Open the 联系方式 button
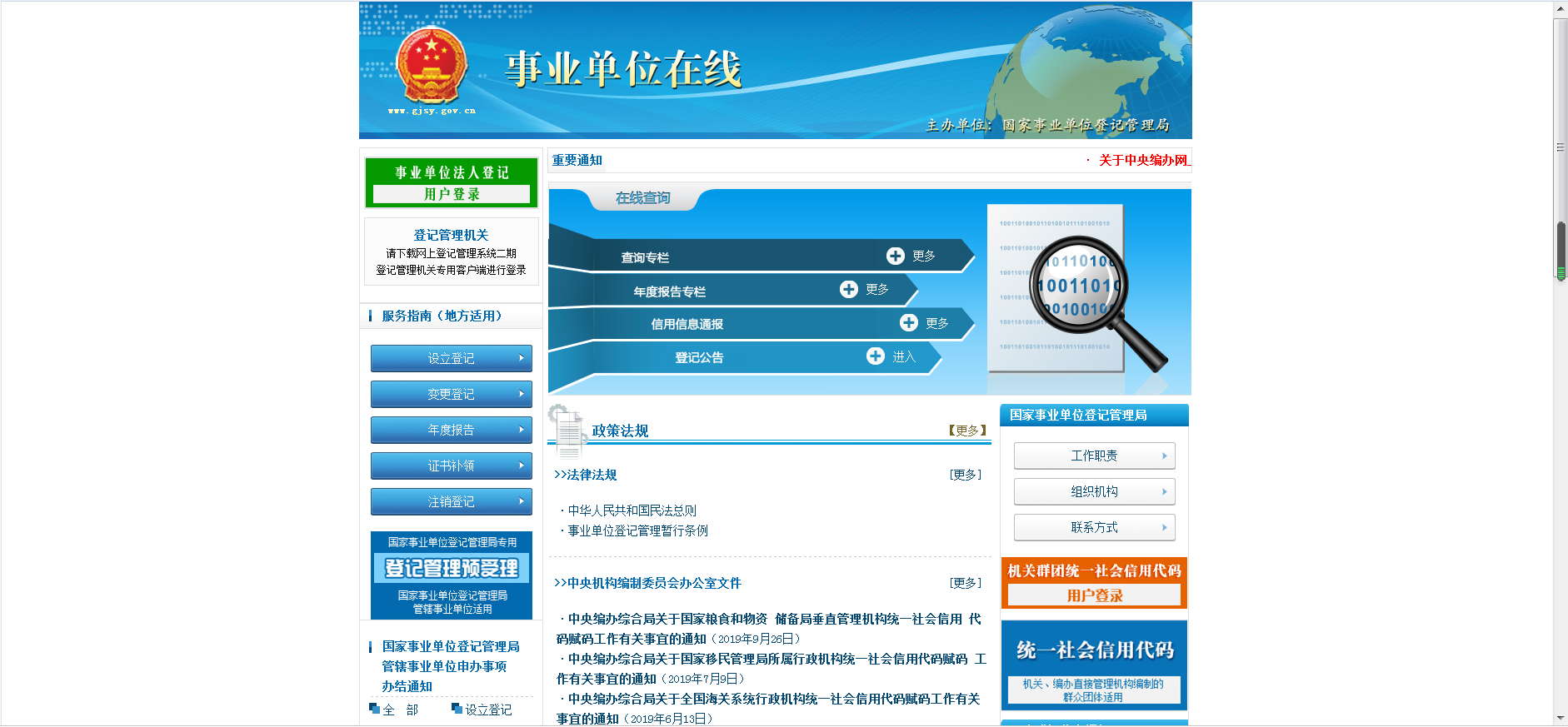 coord(1094,527)
